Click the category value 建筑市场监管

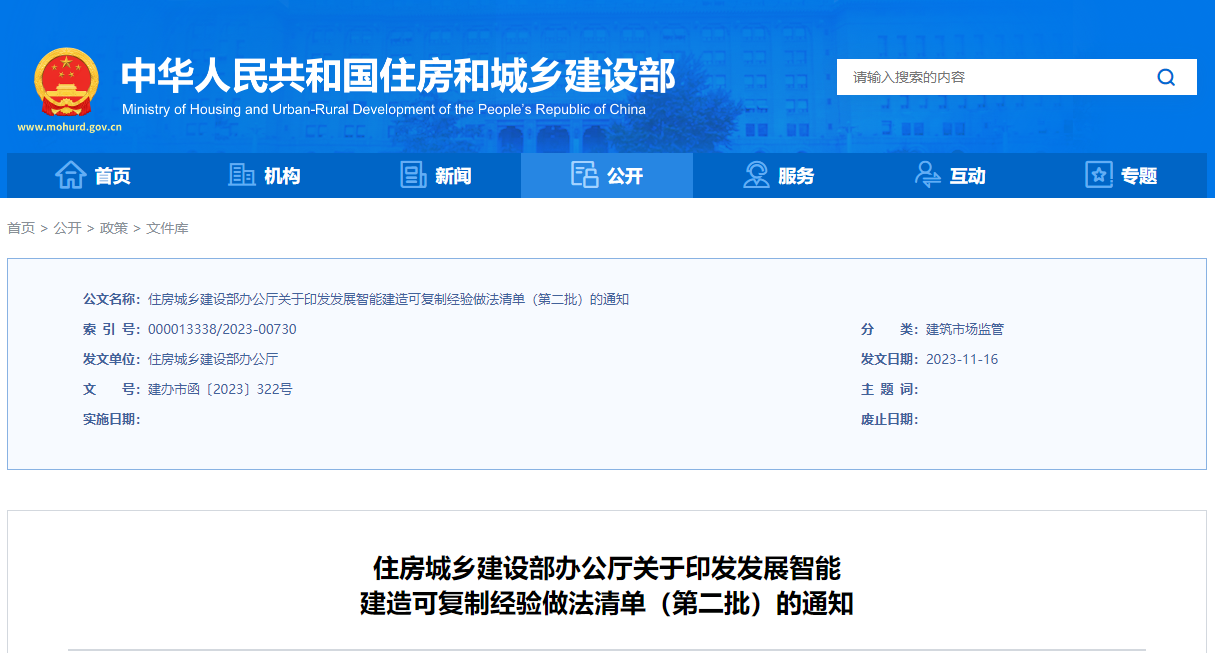click(x=965, y=329)
